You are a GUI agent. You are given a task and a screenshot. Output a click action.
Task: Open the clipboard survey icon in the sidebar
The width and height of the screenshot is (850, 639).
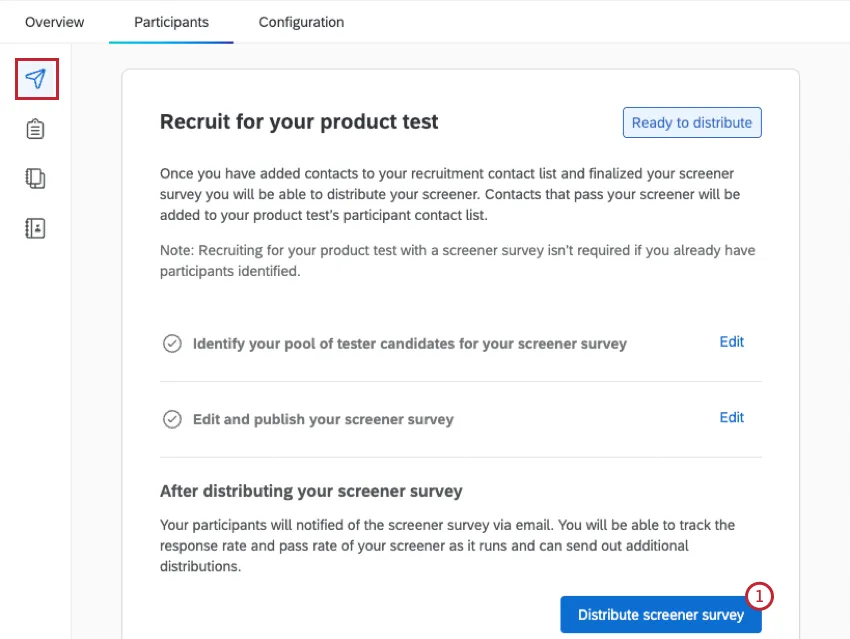point(35,129)
